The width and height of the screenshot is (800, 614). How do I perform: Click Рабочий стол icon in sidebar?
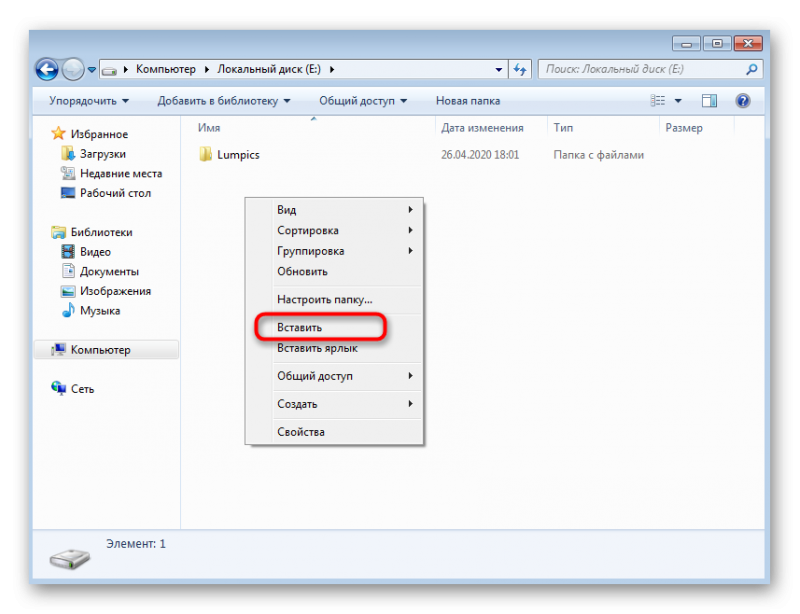point(68,193)
